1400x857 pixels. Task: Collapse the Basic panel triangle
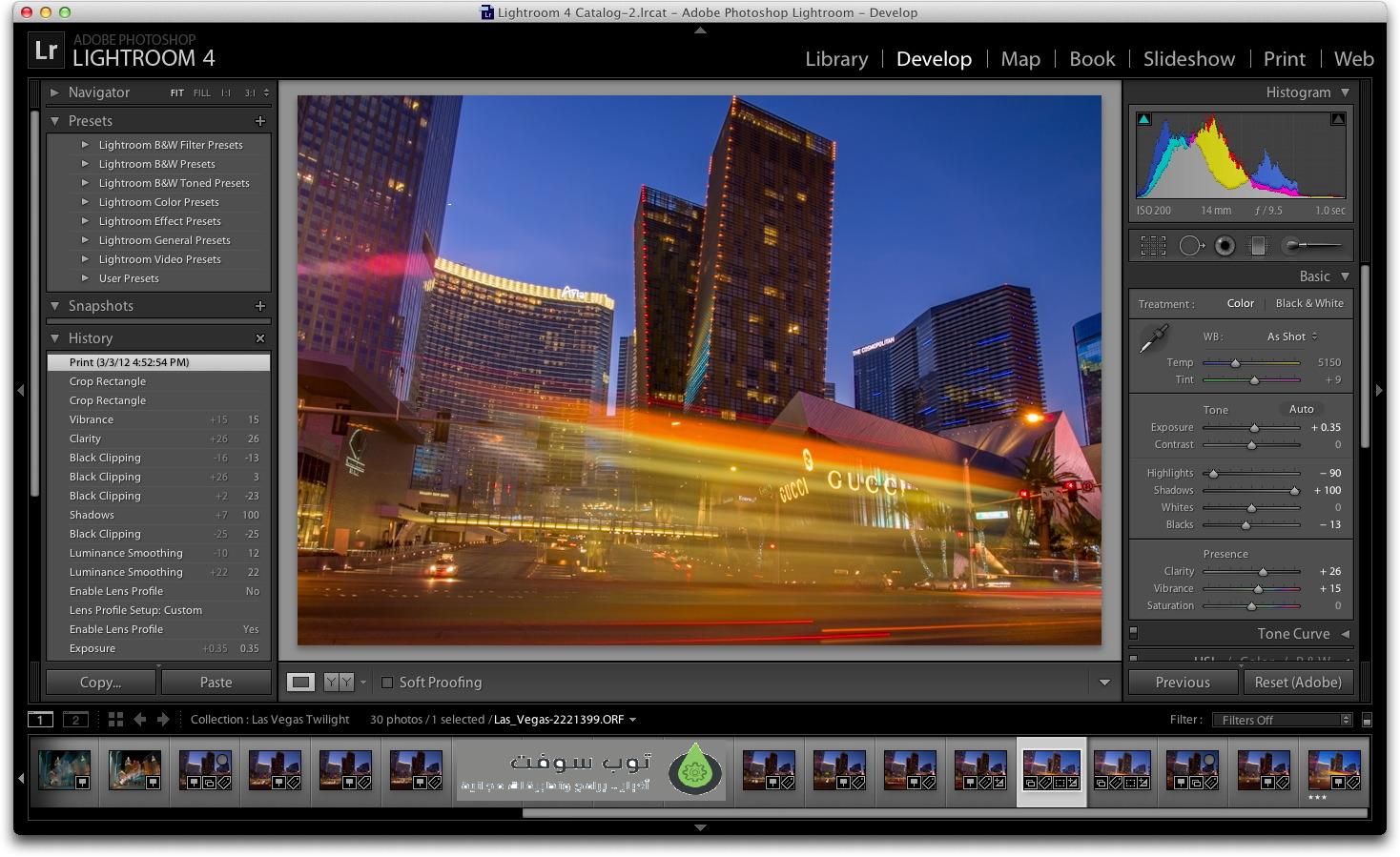1346,276
